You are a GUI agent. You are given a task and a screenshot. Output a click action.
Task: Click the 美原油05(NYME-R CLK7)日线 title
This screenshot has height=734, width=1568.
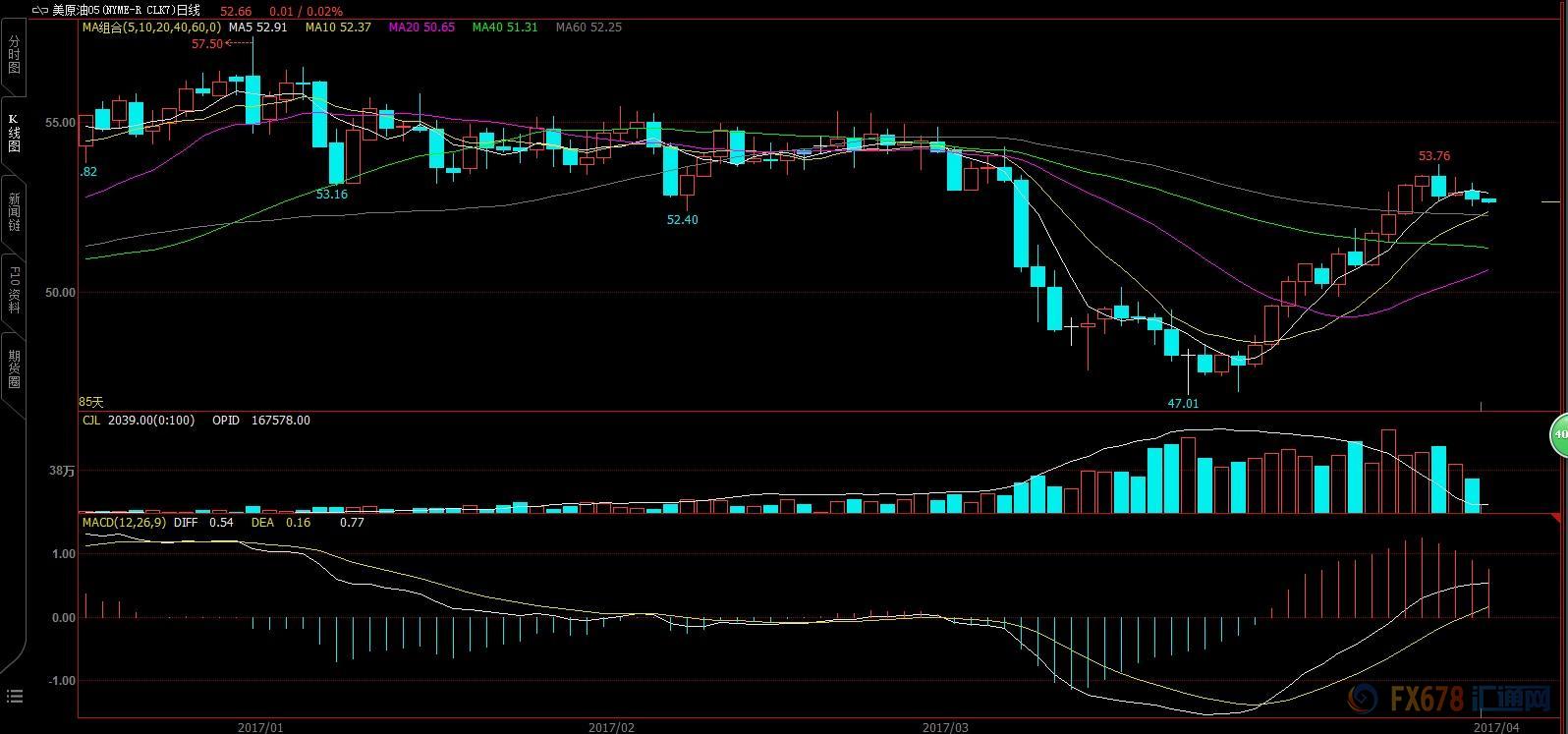(x=126, y=11)
